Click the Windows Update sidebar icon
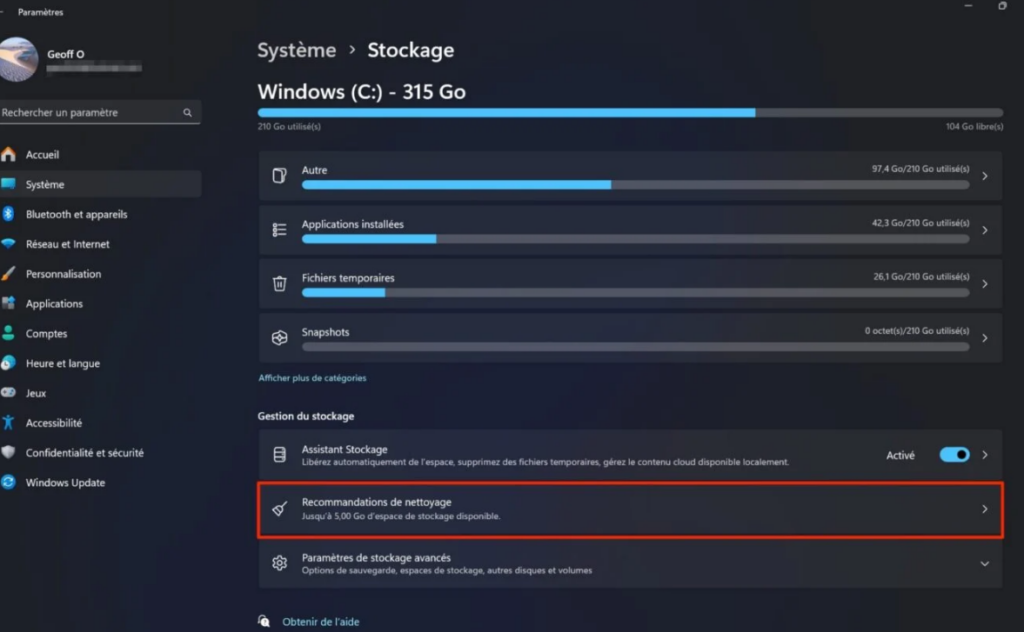 pyautogui.click(x=8, y=483)
